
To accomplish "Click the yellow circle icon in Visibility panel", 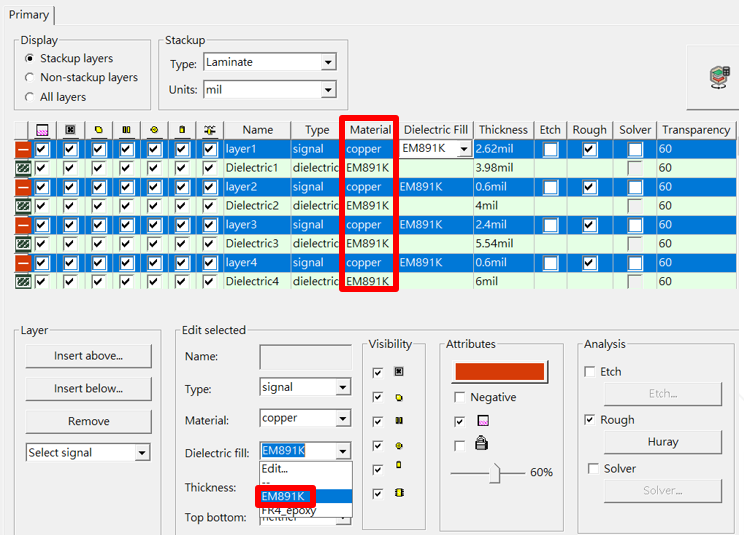I will pos(399,445).
